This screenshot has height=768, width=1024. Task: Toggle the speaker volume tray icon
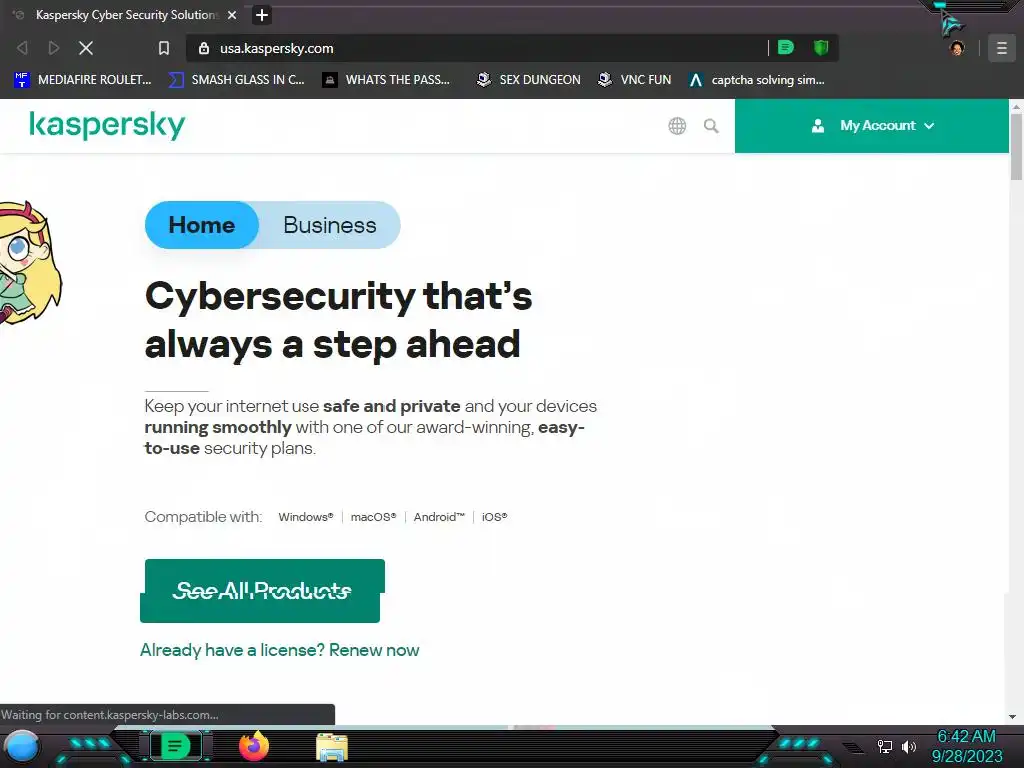point(908,746)
